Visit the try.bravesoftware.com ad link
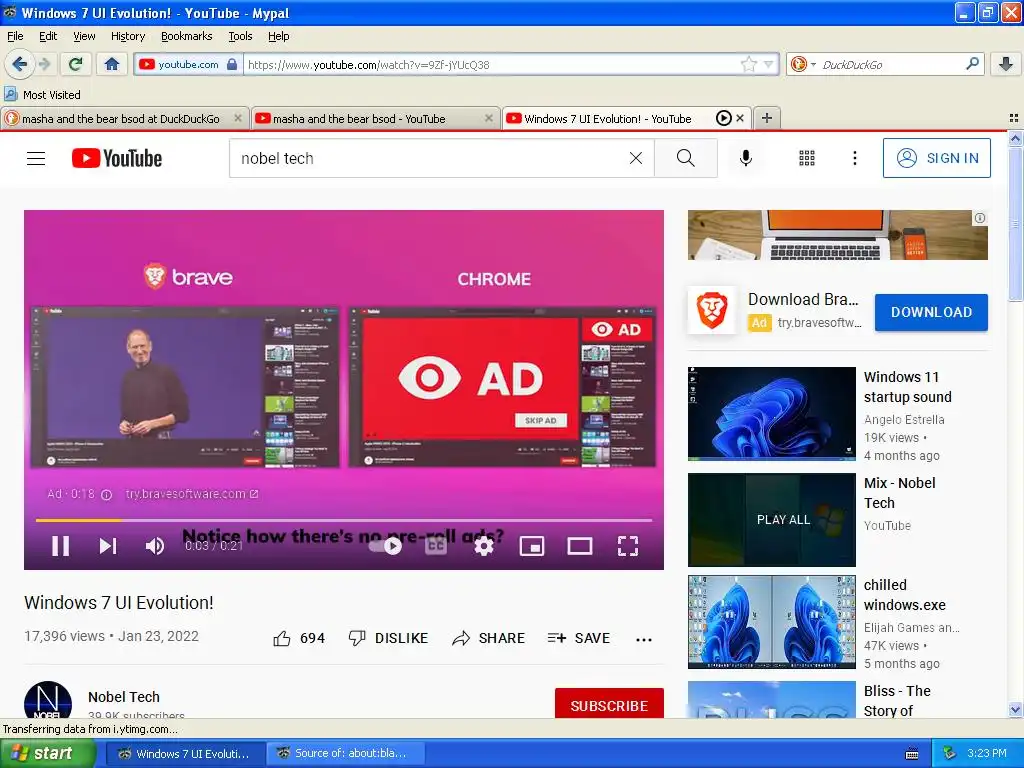The height and width of the screenshot is (768, 1024). [191, 494]
